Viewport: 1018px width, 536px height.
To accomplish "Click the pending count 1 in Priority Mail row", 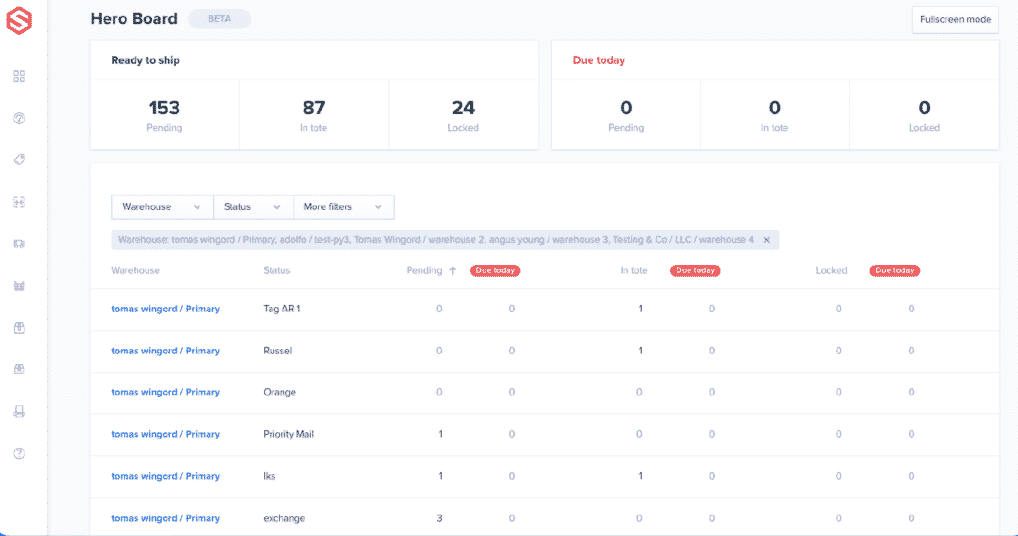I will [440, 434].
